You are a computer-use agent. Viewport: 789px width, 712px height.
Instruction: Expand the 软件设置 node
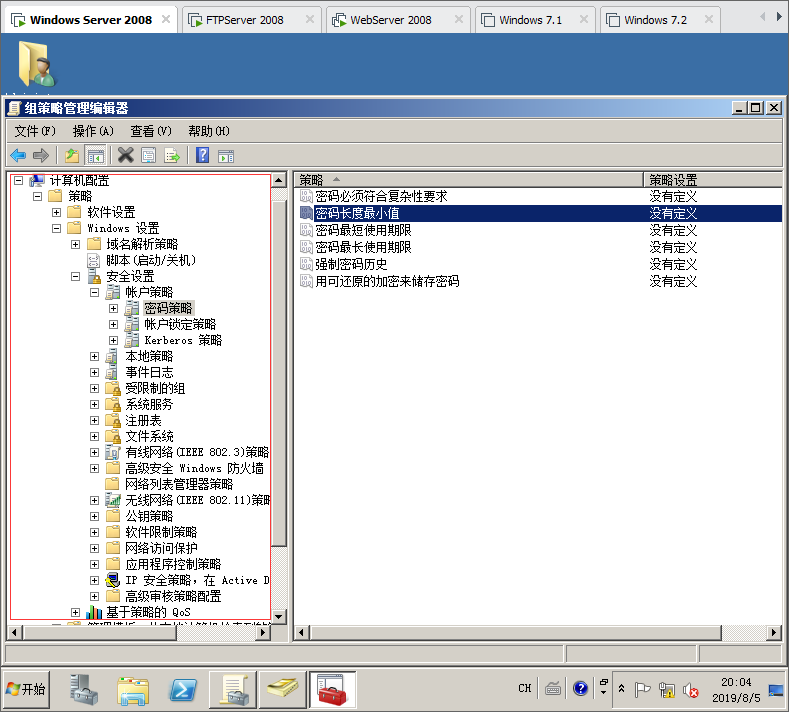pos(56,212)
